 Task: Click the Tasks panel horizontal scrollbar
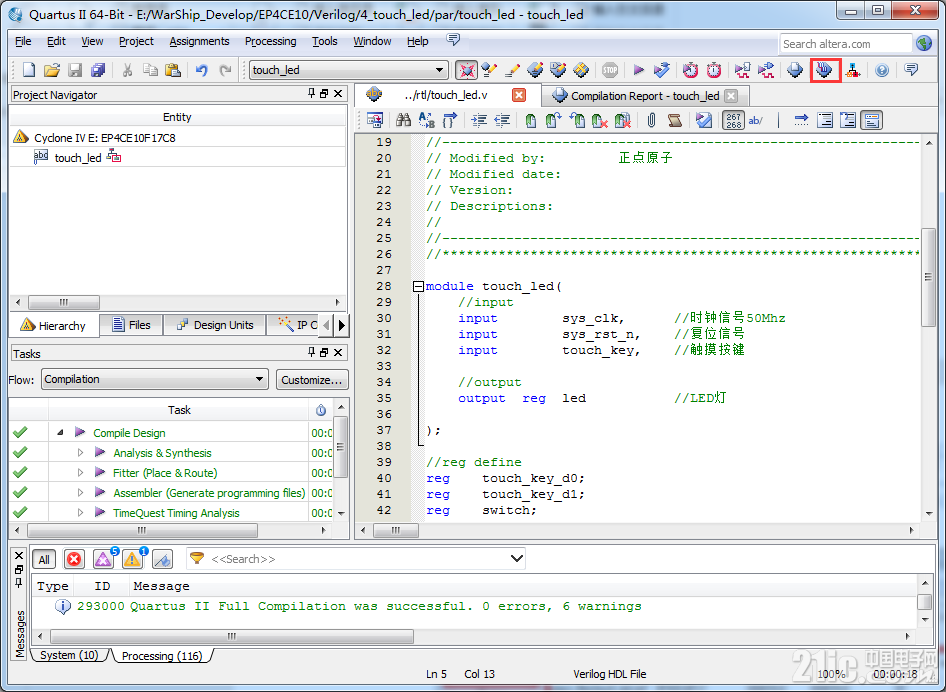(142, 530)
